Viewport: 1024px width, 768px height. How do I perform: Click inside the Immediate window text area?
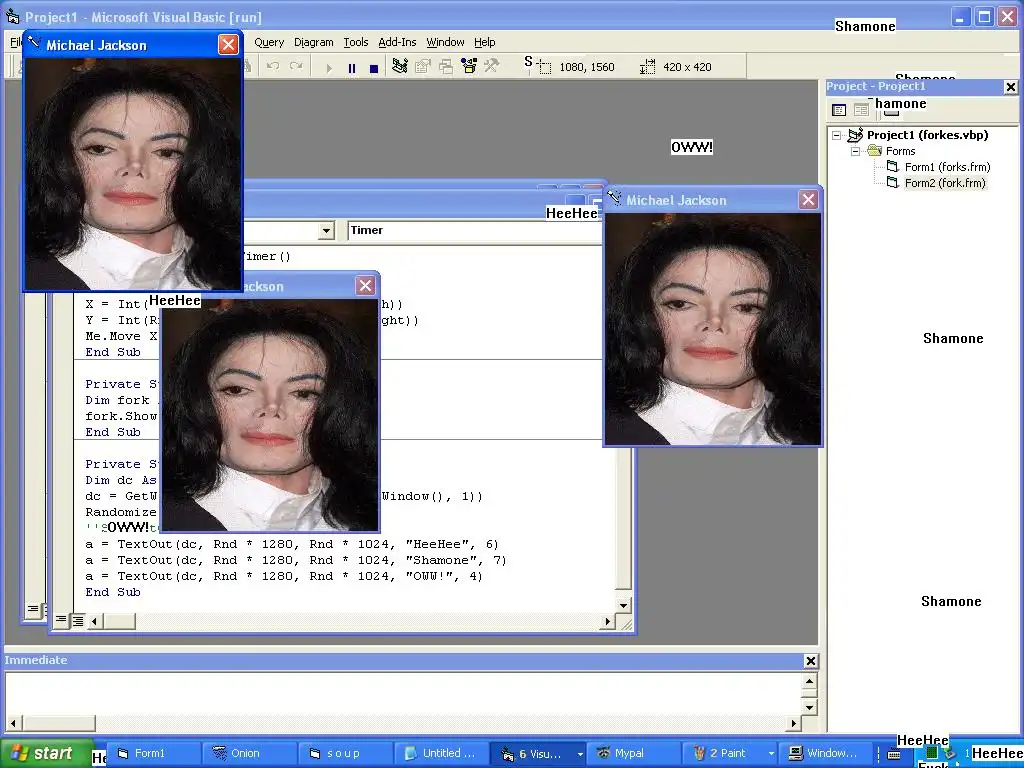click(x=404, y=694)
